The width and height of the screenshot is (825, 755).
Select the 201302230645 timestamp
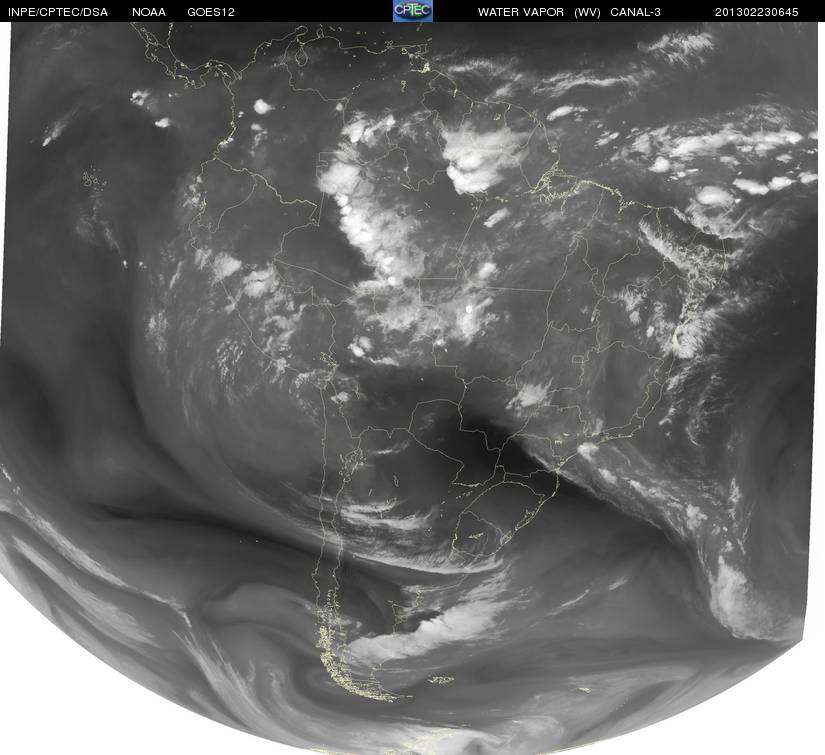757,13
